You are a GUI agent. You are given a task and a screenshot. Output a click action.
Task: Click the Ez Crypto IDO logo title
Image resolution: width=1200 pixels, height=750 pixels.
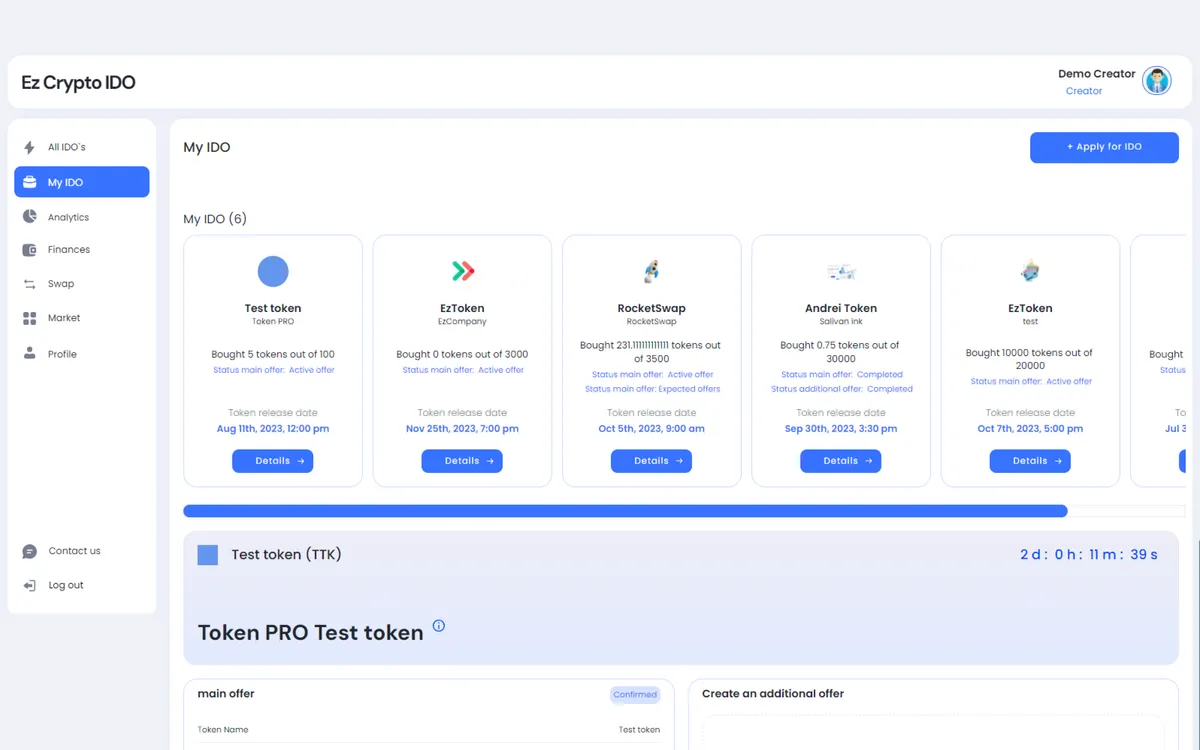(x=78, y=83)
